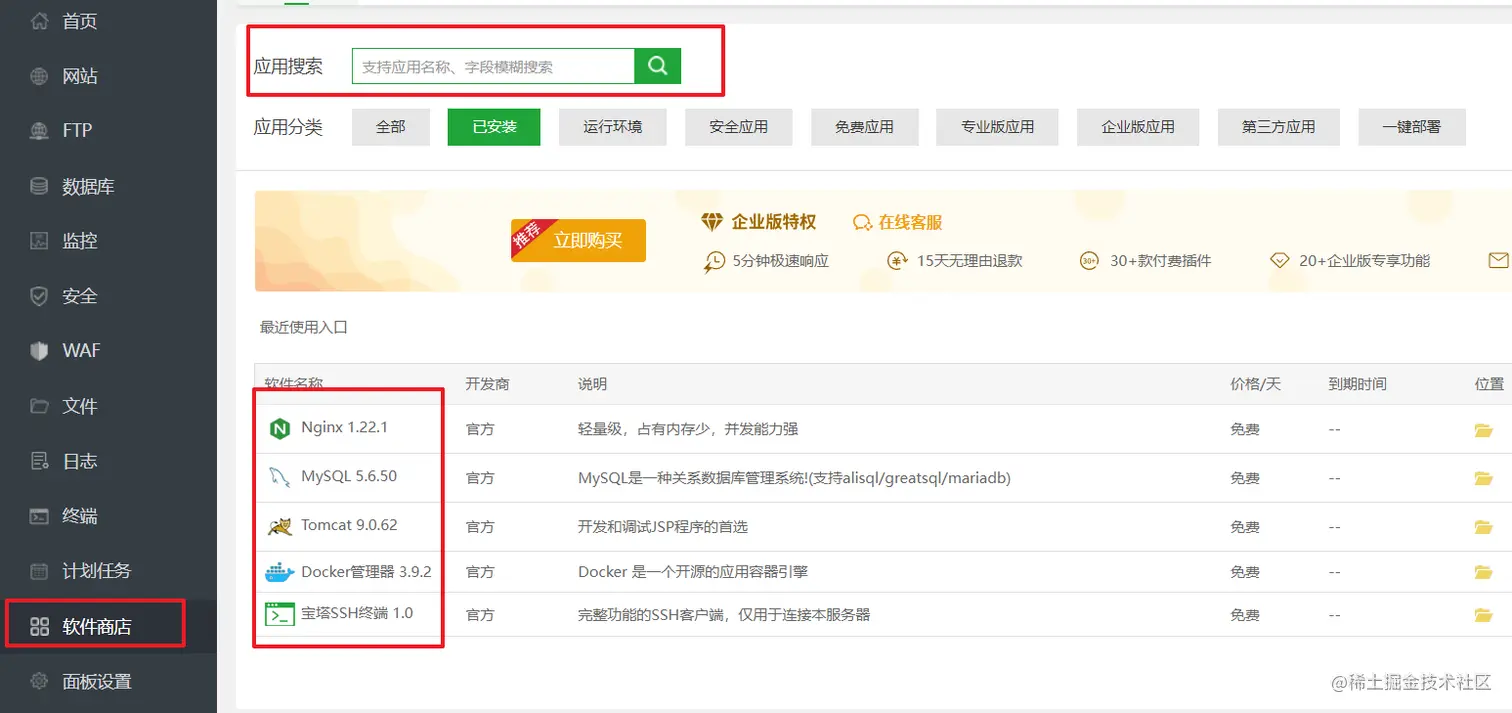The image size is (1512, 713).
Task: Click the Docker whale icon
Action: [280, 572]
